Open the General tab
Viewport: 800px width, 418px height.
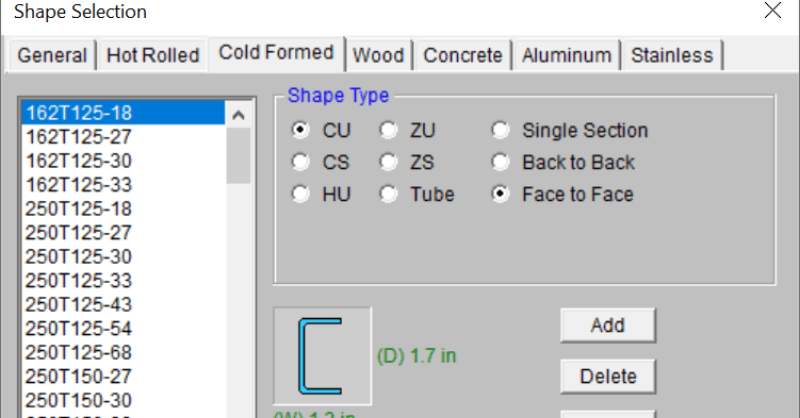click(x=52, y=55)
